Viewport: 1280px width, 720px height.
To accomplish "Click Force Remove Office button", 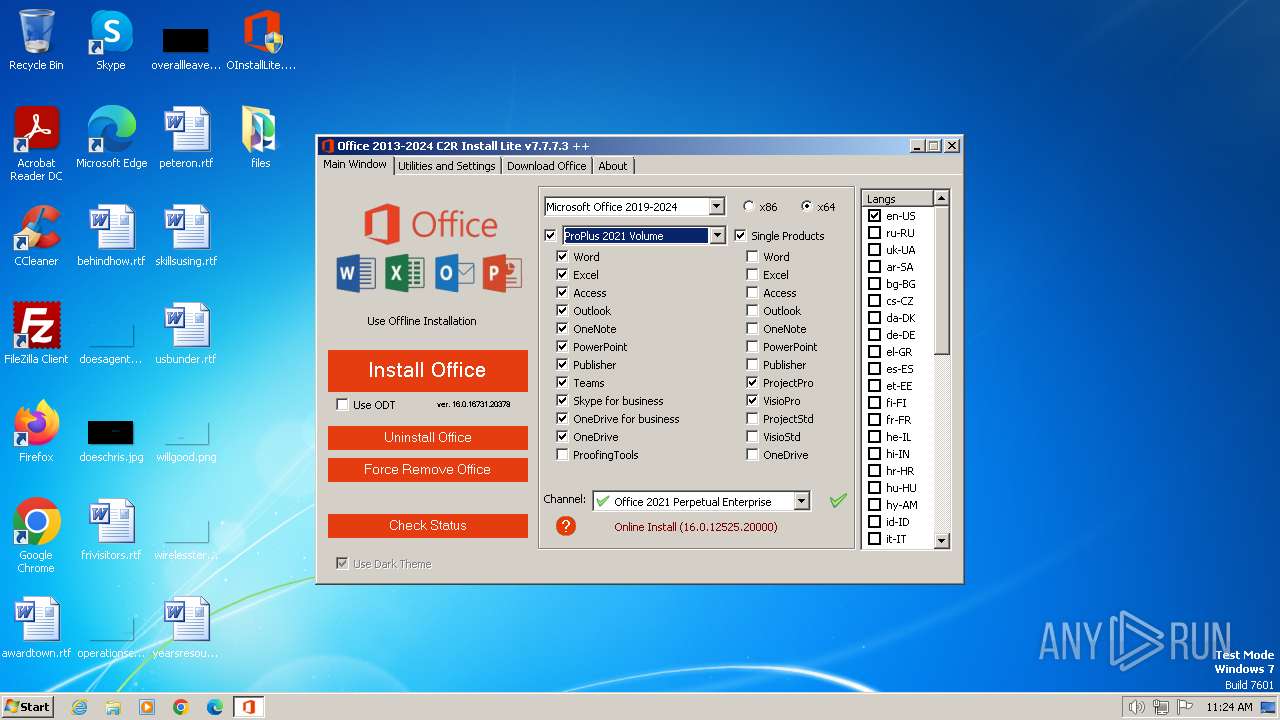I will pyautogui.click(x=427, y=470).
